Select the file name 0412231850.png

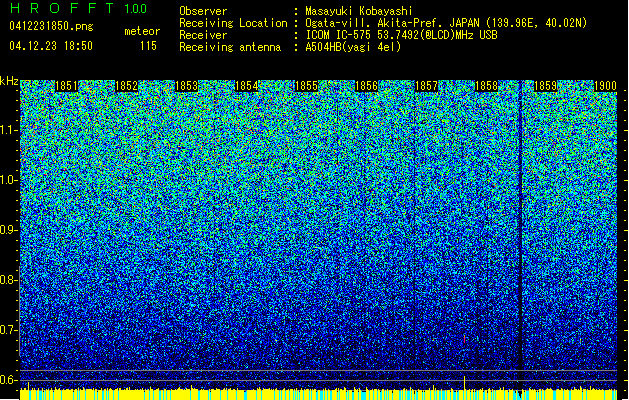(x=51, y=26)
